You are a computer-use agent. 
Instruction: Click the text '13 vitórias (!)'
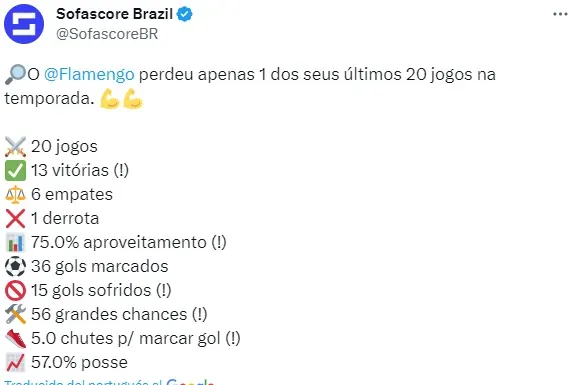(80, 170)
